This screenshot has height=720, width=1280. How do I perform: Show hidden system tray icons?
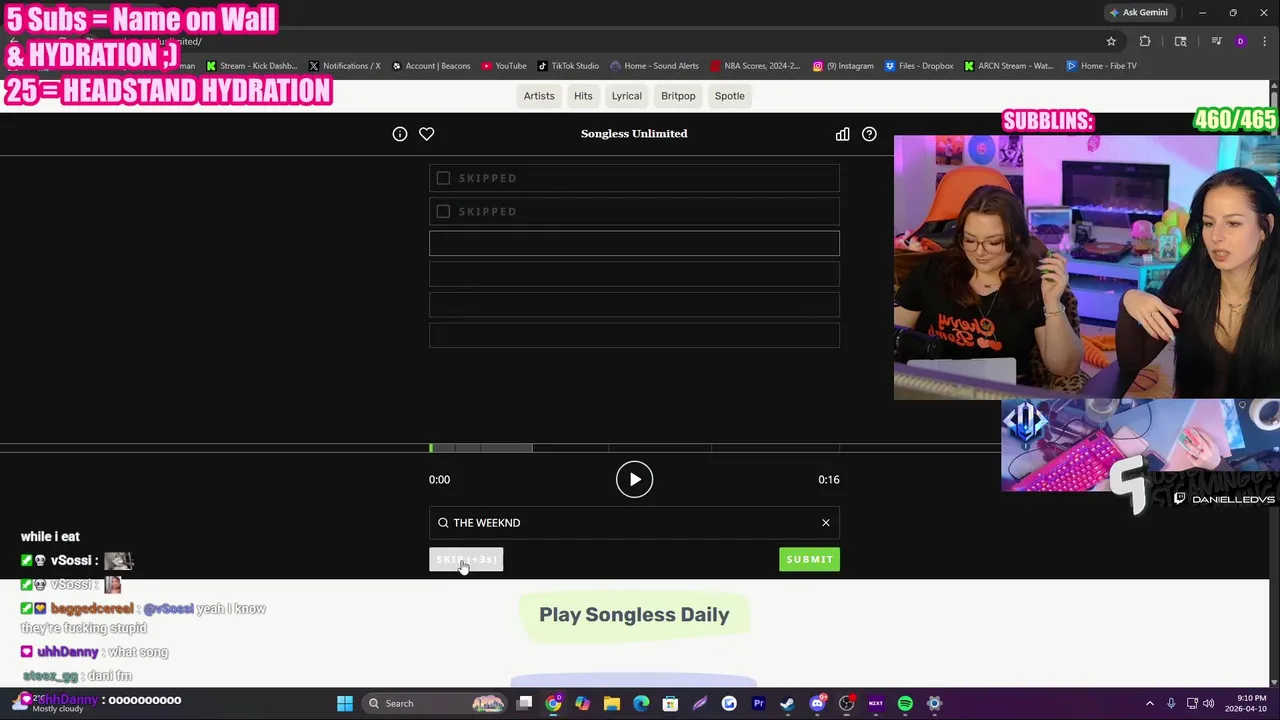pos(1149,703)
